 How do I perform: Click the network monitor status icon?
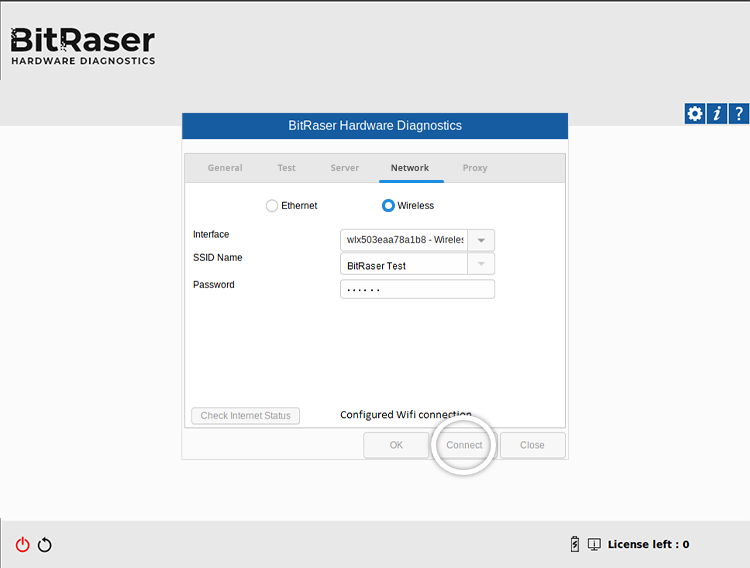point(594,544)
